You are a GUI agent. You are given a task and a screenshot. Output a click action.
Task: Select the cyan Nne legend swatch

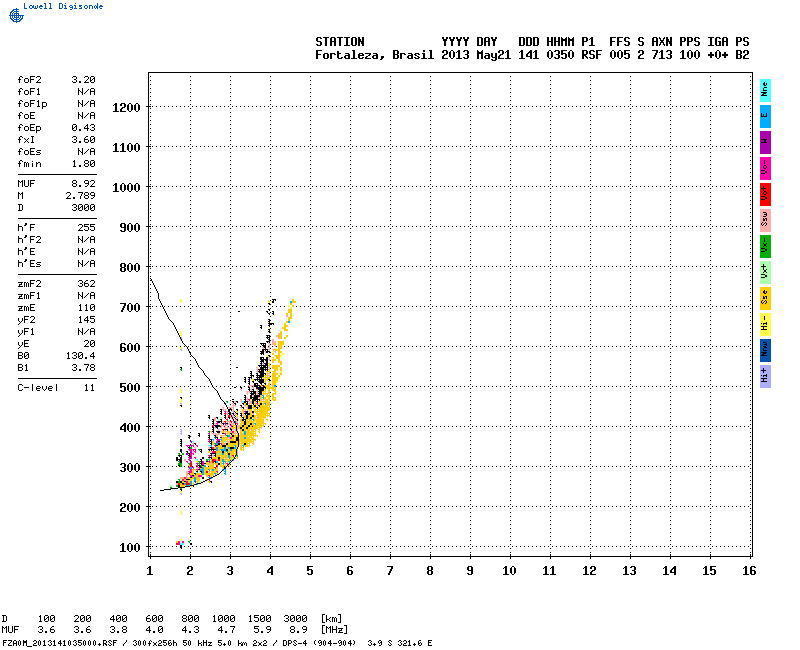[x=765, y=90]
